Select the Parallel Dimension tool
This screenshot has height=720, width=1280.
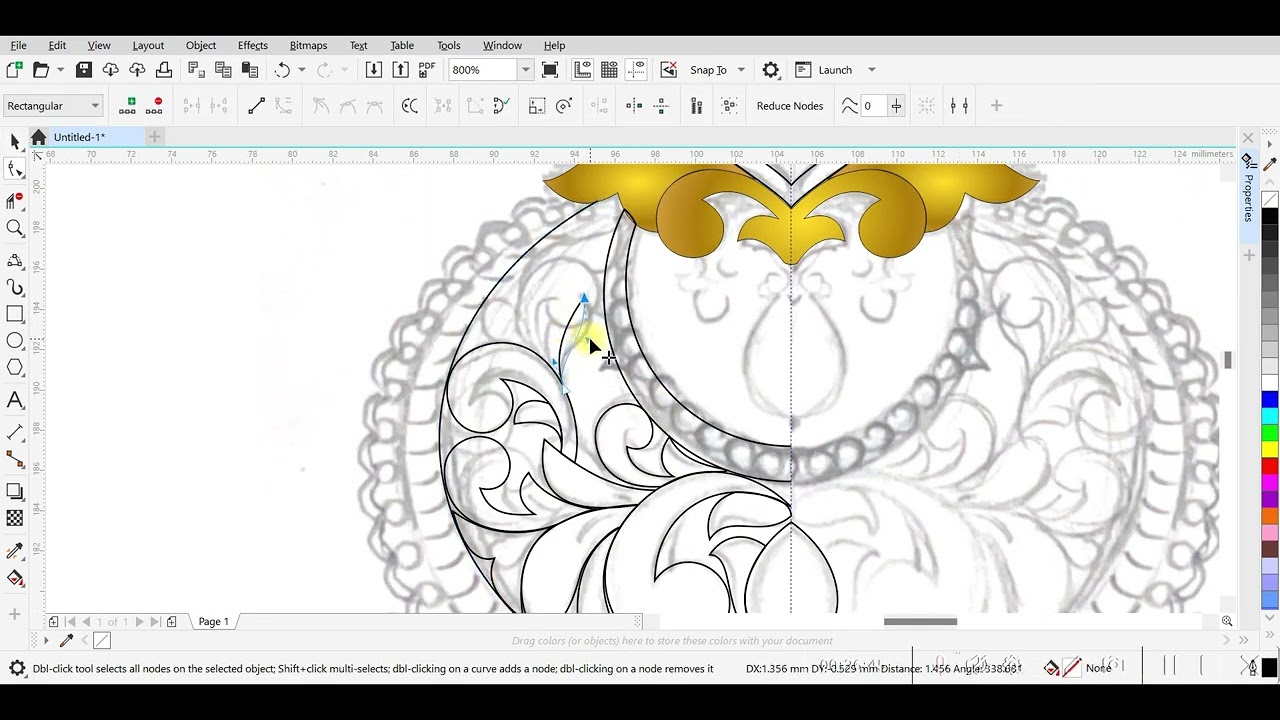(15, 432)
